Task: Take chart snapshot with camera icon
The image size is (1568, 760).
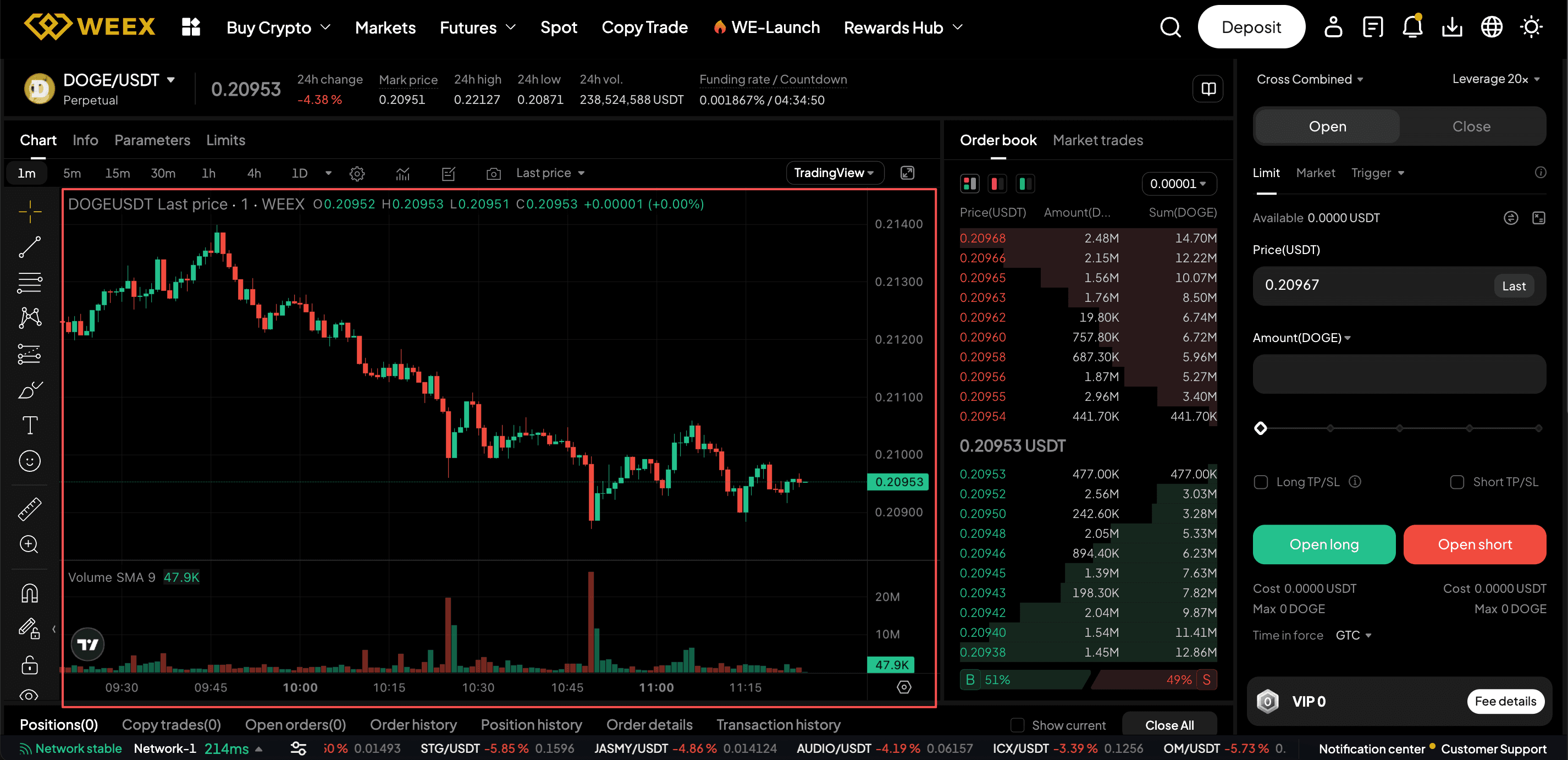Action: coord(494,174)
